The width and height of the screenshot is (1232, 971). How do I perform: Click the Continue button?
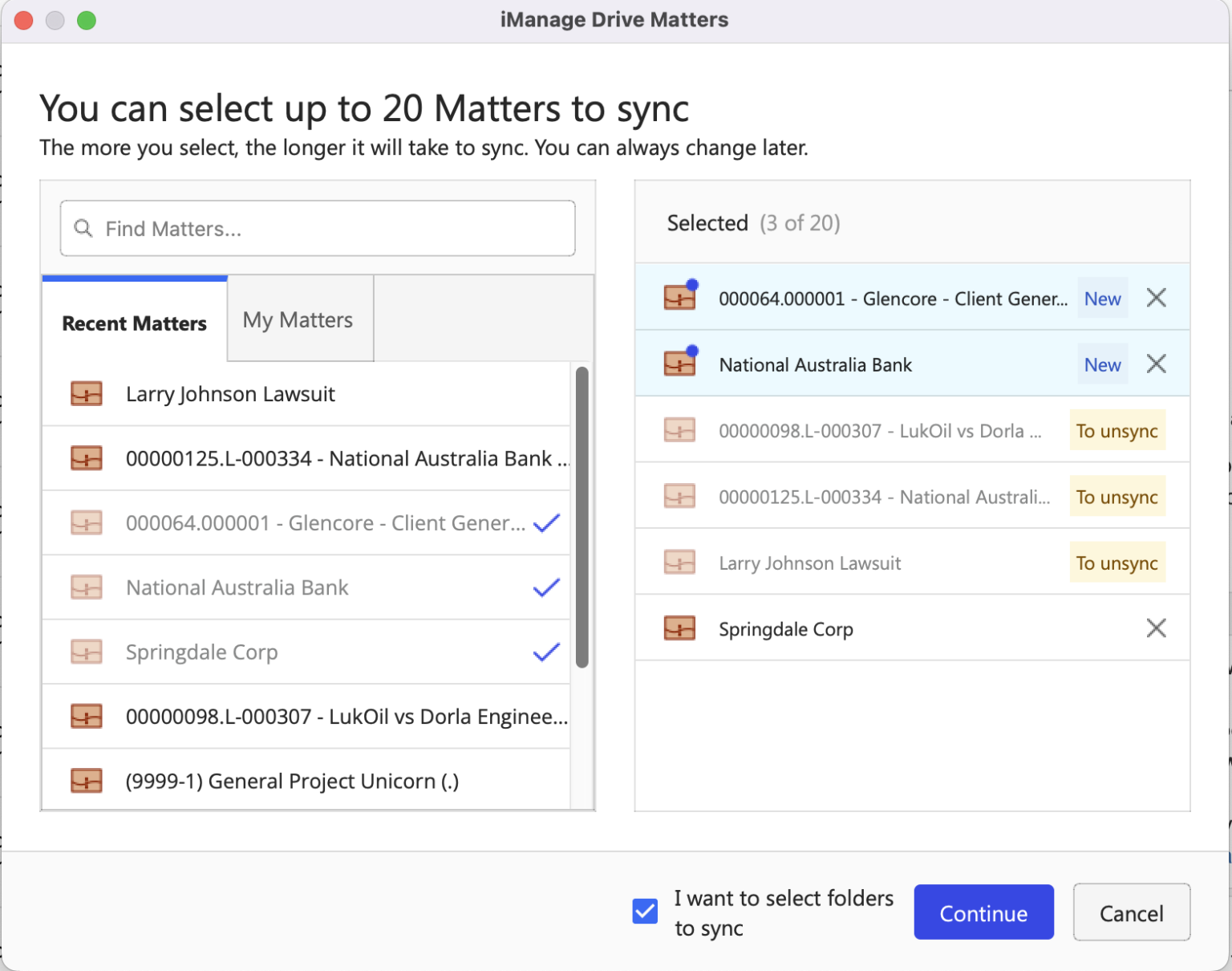click(983, 912)
